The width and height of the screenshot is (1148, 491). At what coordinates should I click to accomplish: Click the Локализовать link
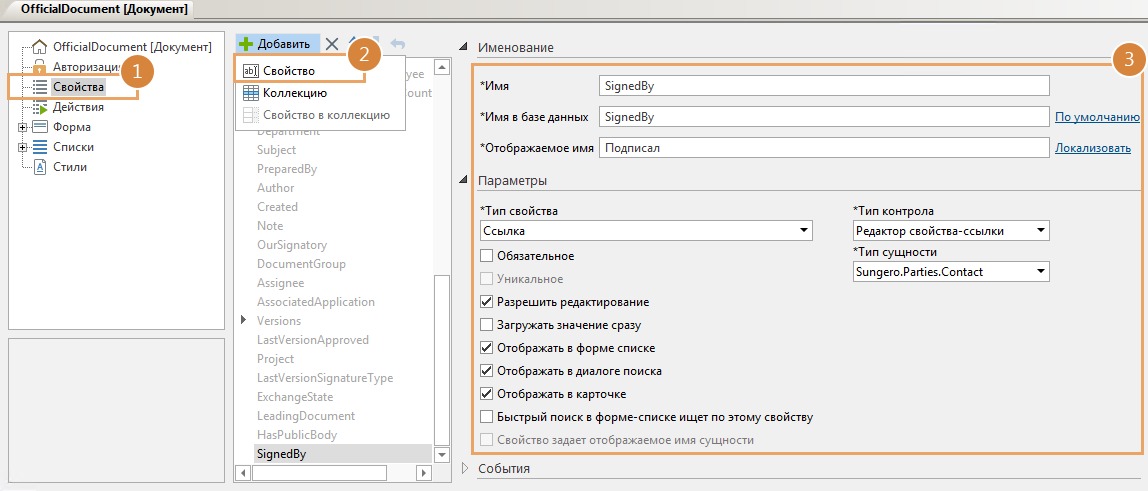[1092, 148]
